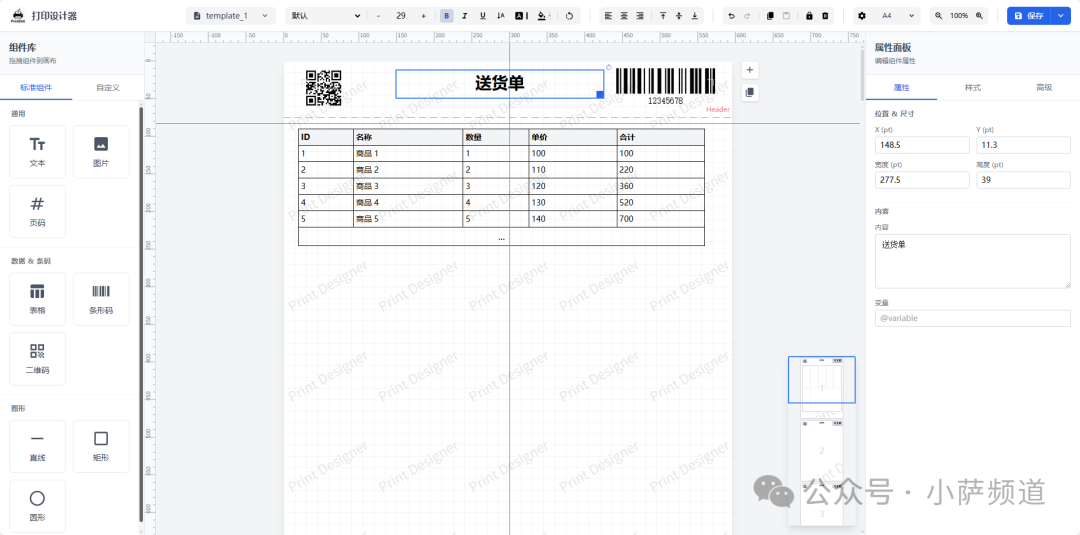Align content to top
The width and height of the screenshot is (1080, 535).
click(x=663, y=16)
